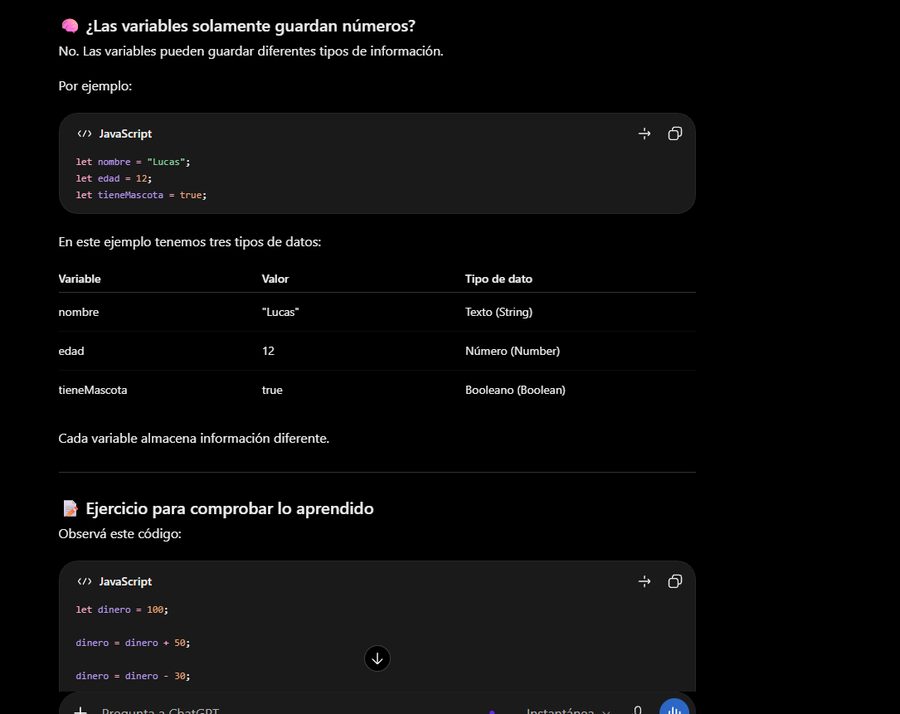This screenshot has width=900, height=714.
Task: Click the memo emoji next to Ejercicio heading
Action: [70, 508]
